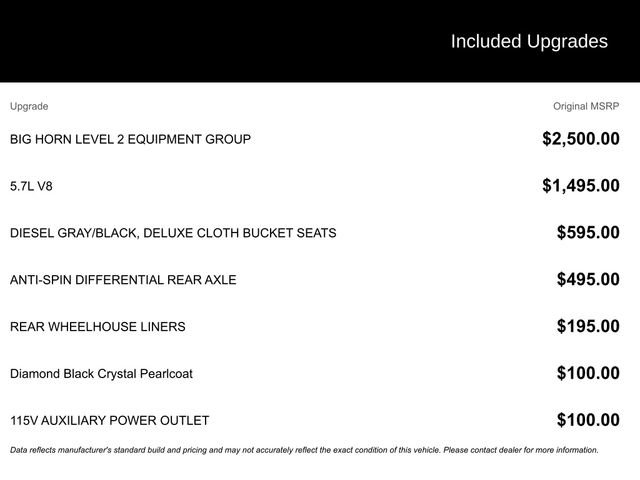Screen dimensions: 640x480
Task: Select BIG HORN LEVEL 2 EQUIPMENT GROUP
Action: 130,139
